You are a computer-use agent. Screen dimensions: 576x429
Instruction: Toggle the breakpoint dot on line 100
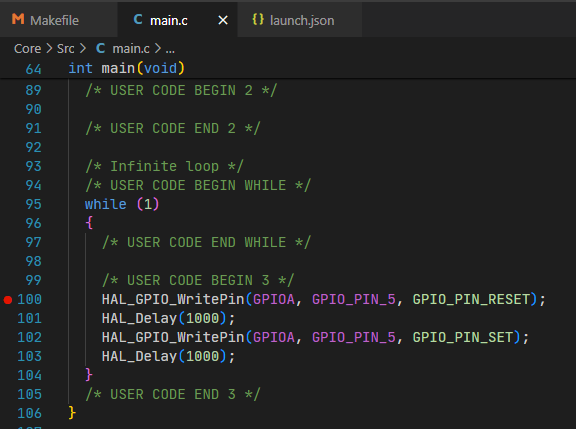coord(8,300)
